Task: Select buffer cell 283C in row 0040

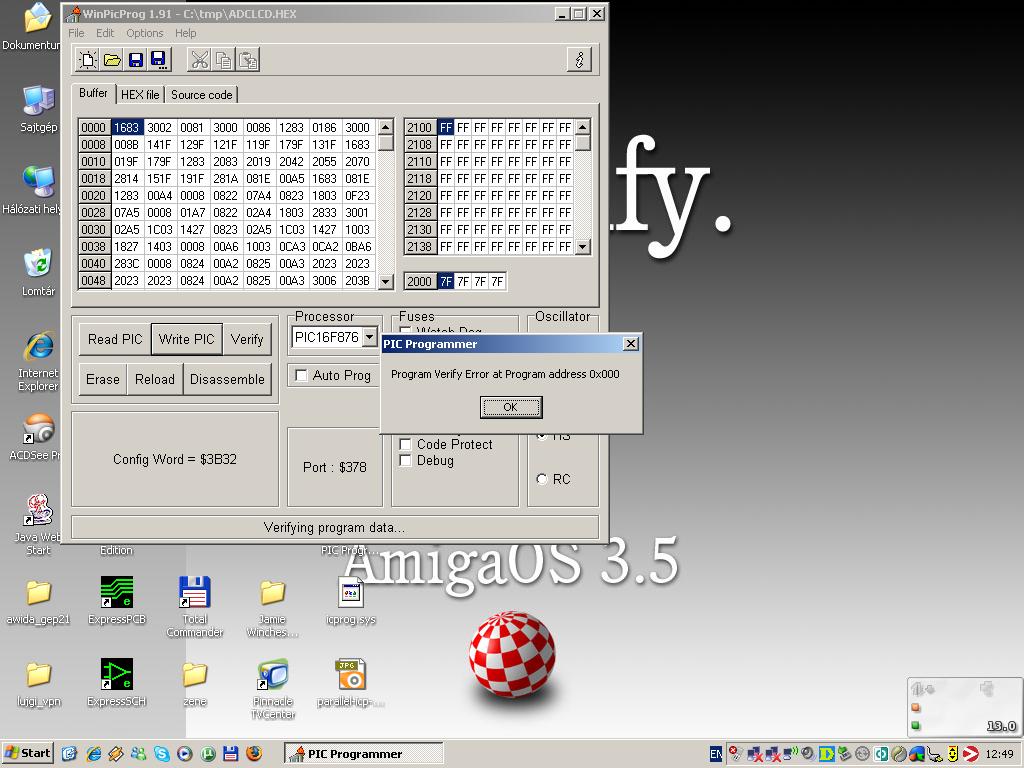Action: (127, 263)
